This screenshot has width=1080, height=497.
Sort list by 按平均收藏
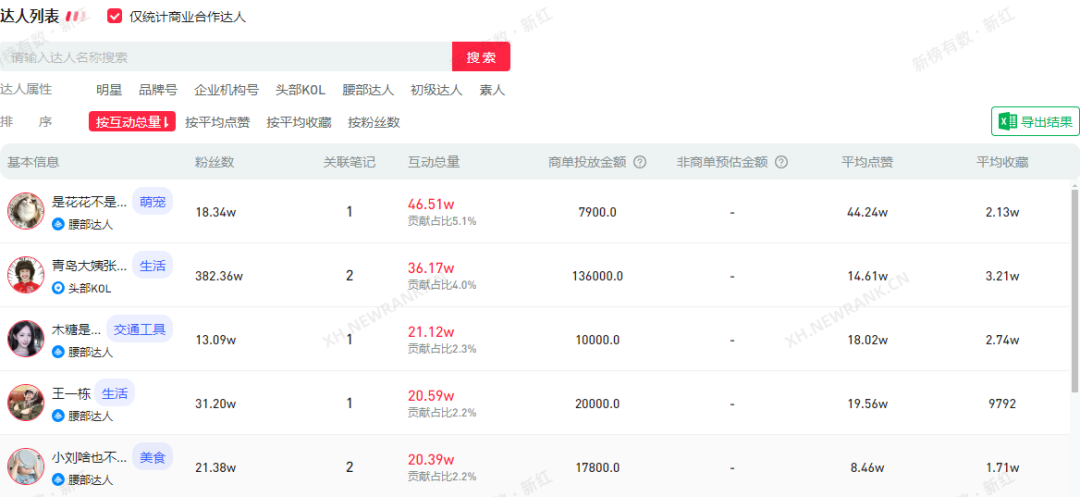(x=298, y=122)
